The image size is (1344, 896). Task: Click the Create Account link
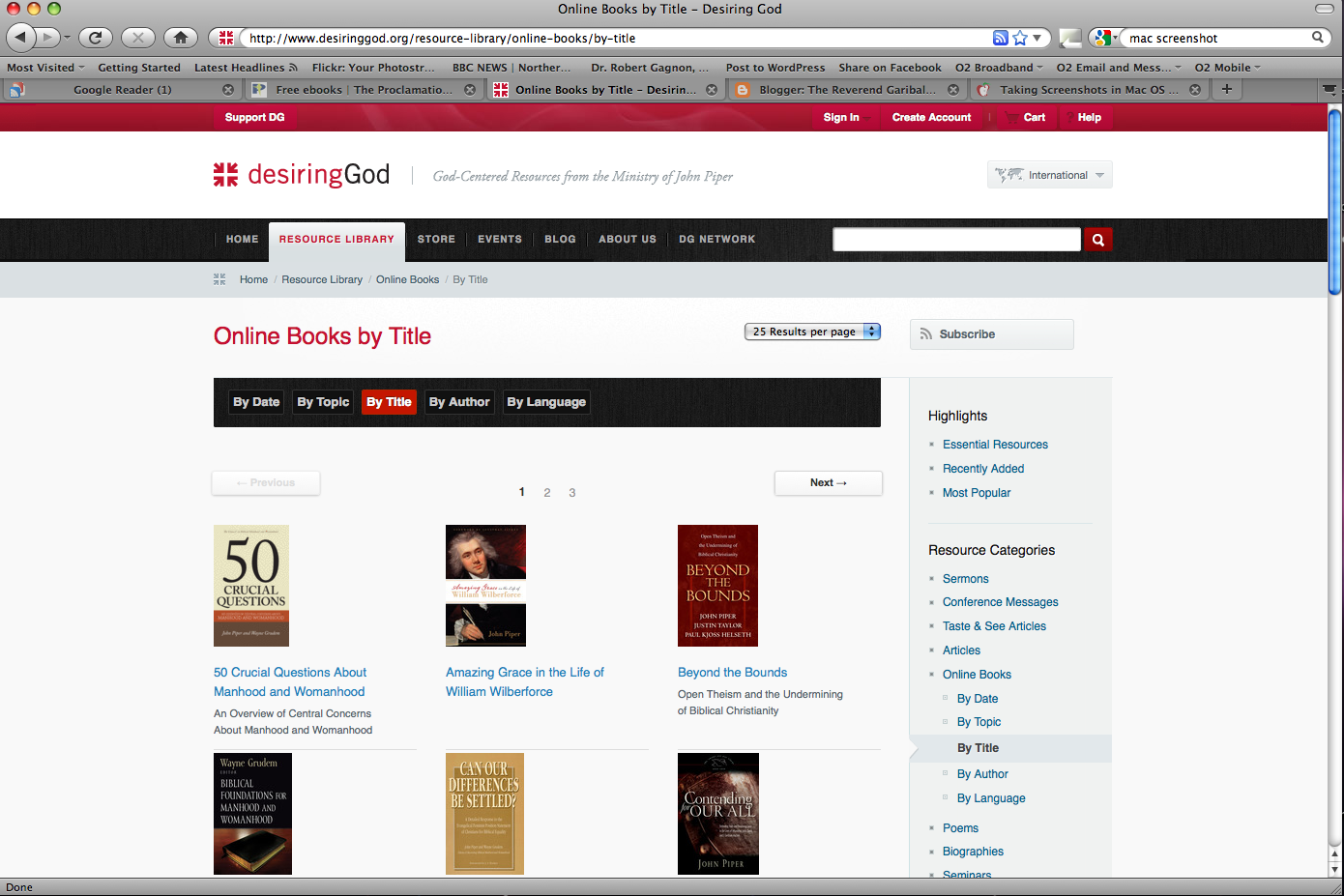click(x=931, y=117)
